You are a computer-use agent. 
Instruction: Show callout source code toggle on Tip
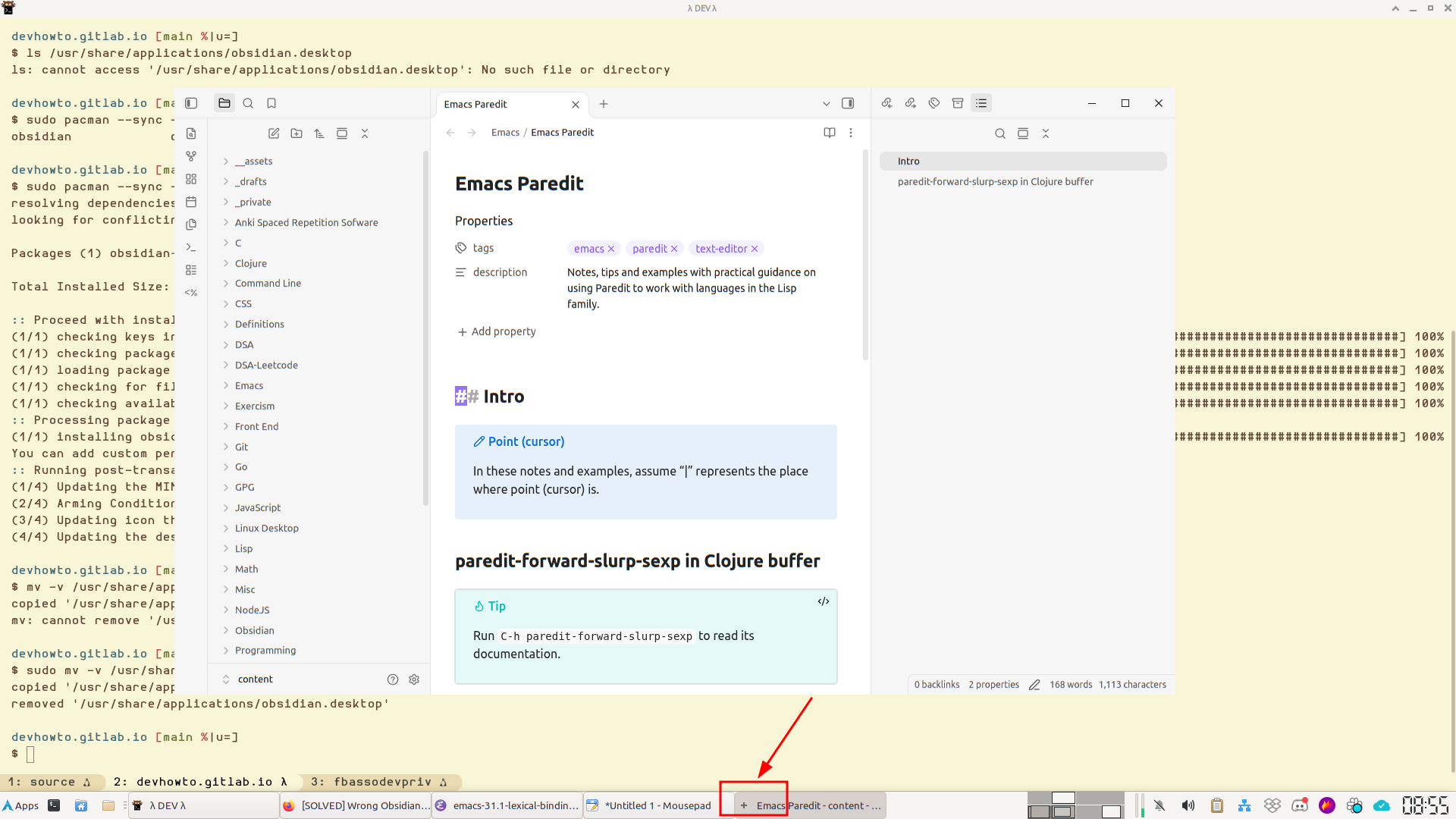coord(824,601)
